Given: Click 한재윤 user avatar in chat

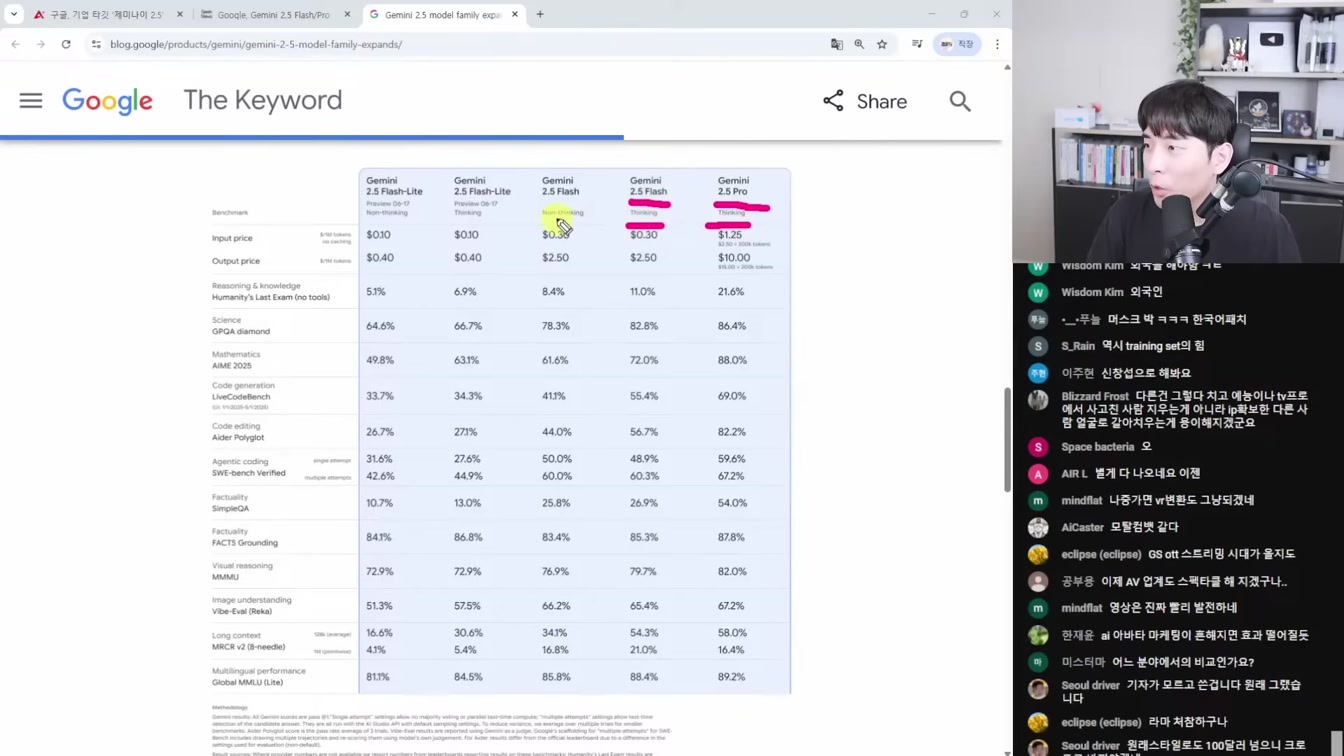Looking at the screenshot, I should 1038,635.
